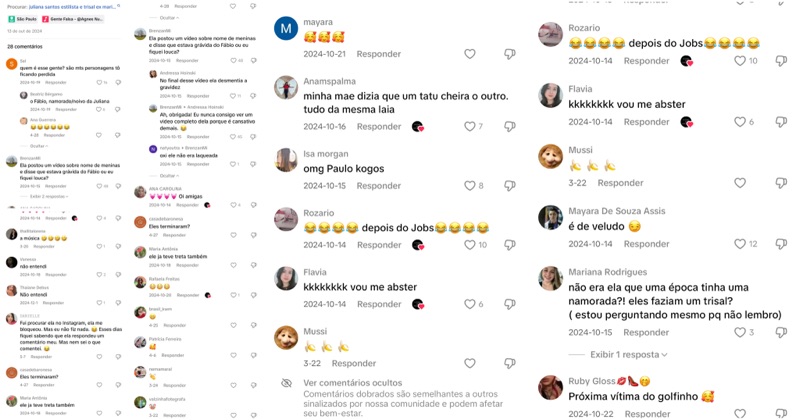Open mayara's blue M profile avatar
800x420 pixels.
click(x=286, y=29)
